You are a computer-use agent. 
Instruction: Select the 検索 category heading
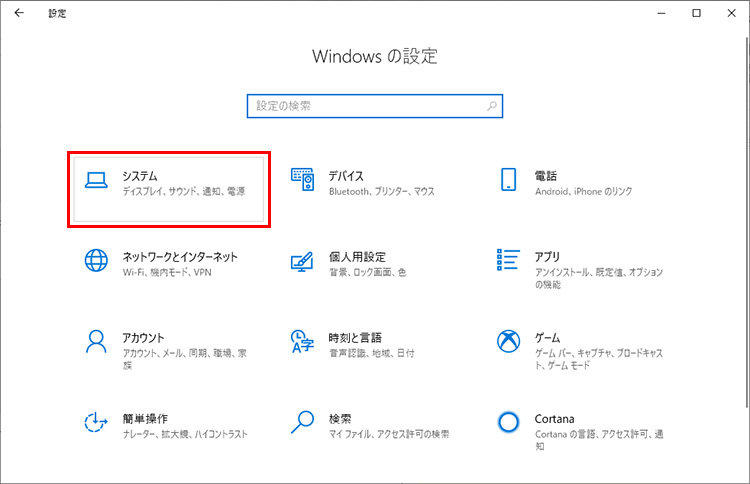pyautogui.click(x=340, y=418)
